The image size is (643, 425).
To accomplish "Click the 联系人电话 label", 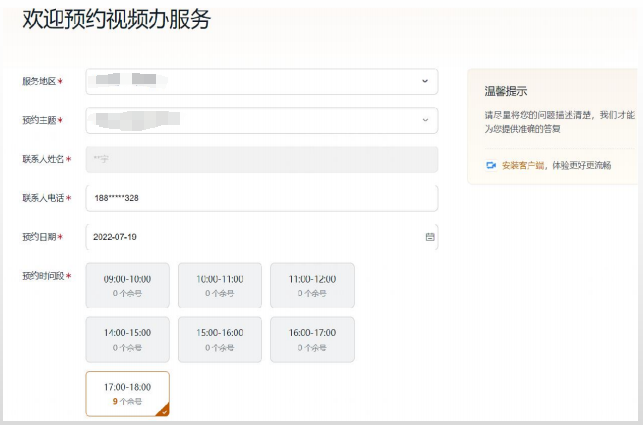I will tap(43, 198).
